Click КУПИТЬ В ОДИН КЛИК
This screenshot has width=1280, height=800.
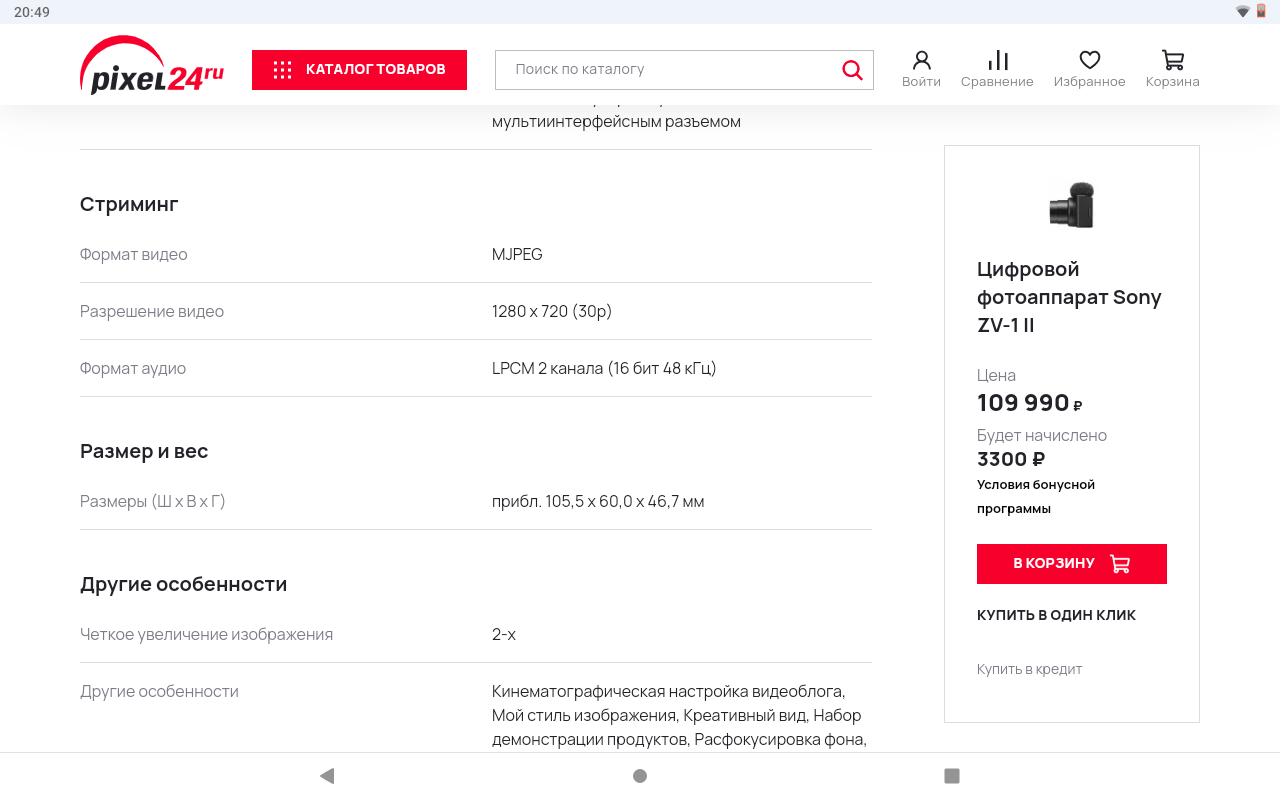(1056, 615)
